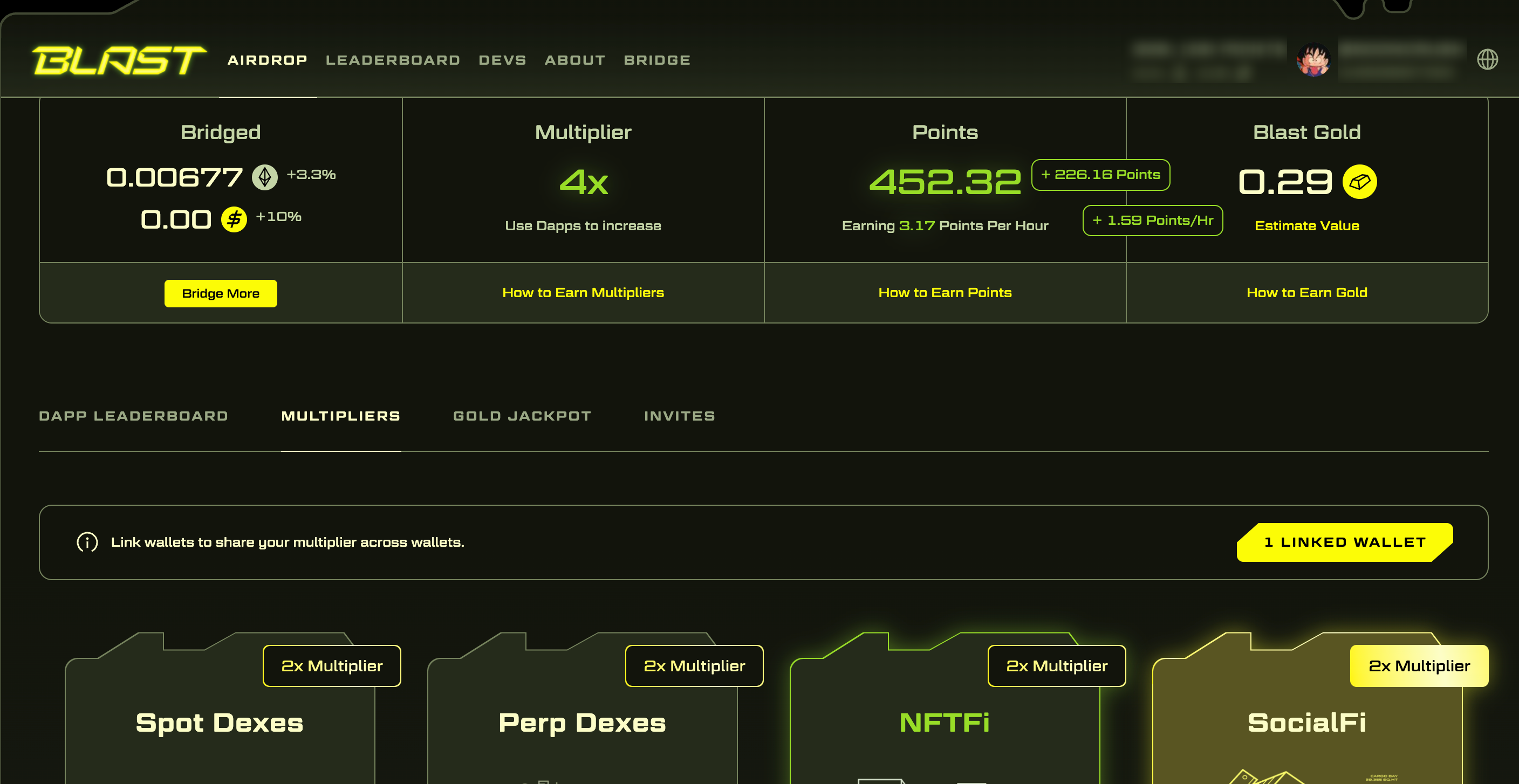Click the Ethereum coin icon in Bridged
The width and height of the screenshot is (1519, 784).
pos(265,177)
